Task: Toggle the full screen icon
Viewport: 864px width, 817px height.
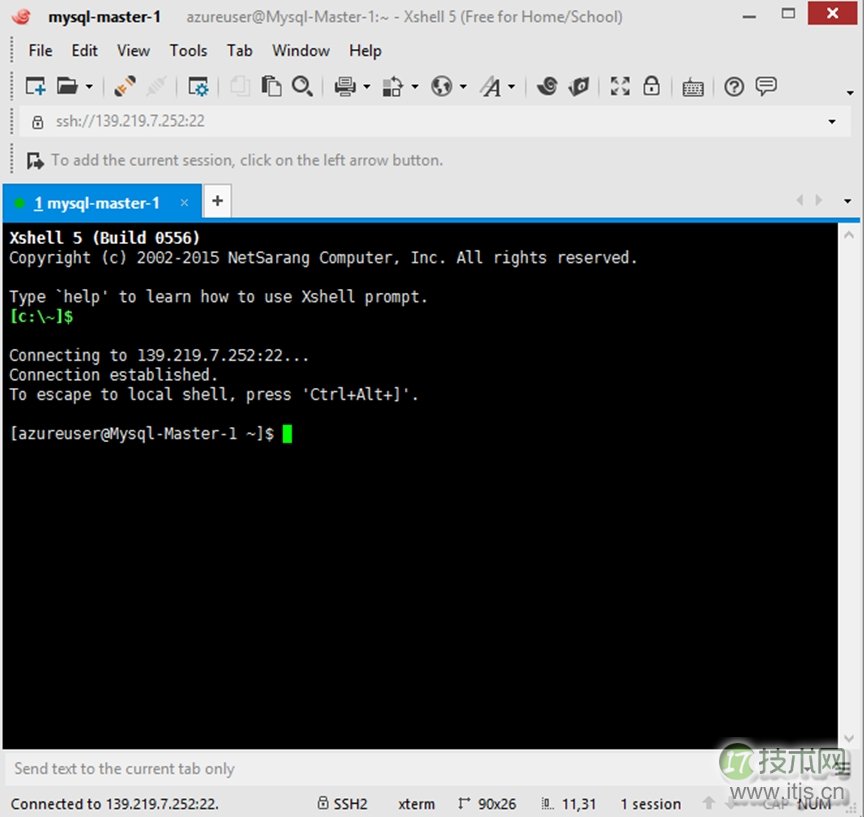Action: [620, 86]
